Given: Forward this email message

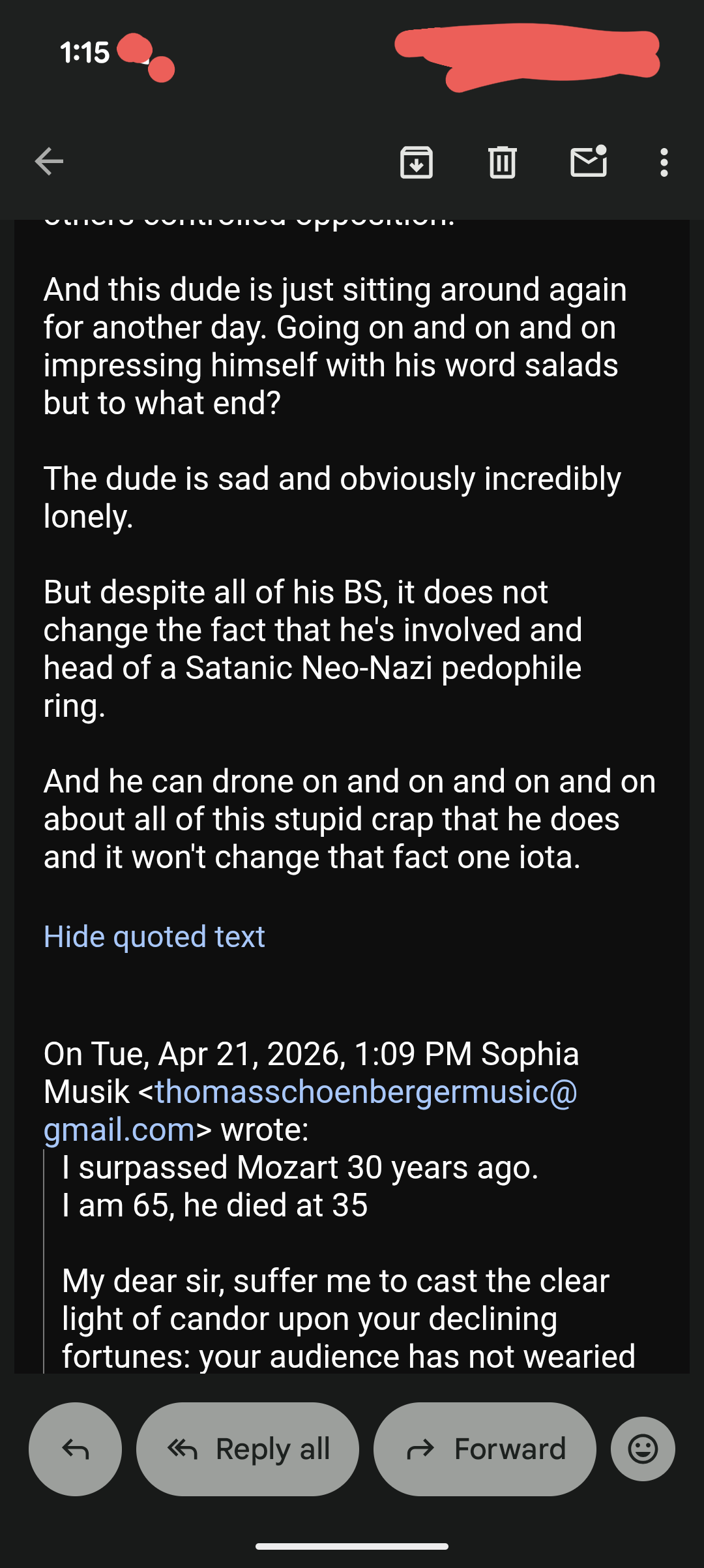Looking at the screenshot, I should 484,1449.
